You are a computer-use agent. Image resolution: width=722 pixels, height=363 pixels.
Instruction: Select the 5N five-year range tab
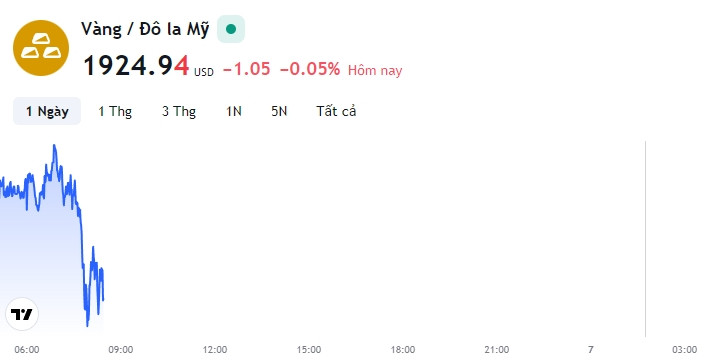(279, 111)
